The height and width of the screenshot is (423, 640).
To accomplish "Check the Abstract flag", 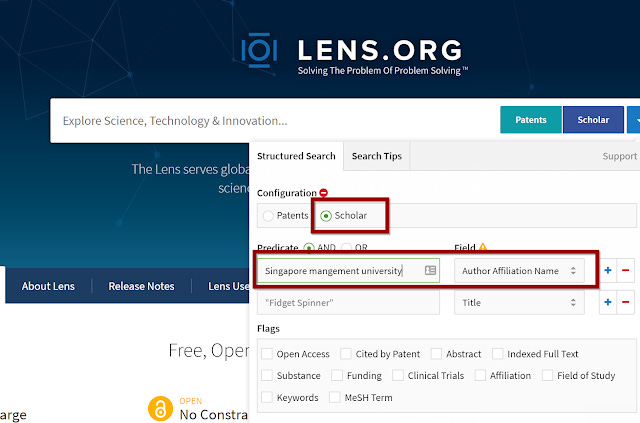I will tap(436, 354).
